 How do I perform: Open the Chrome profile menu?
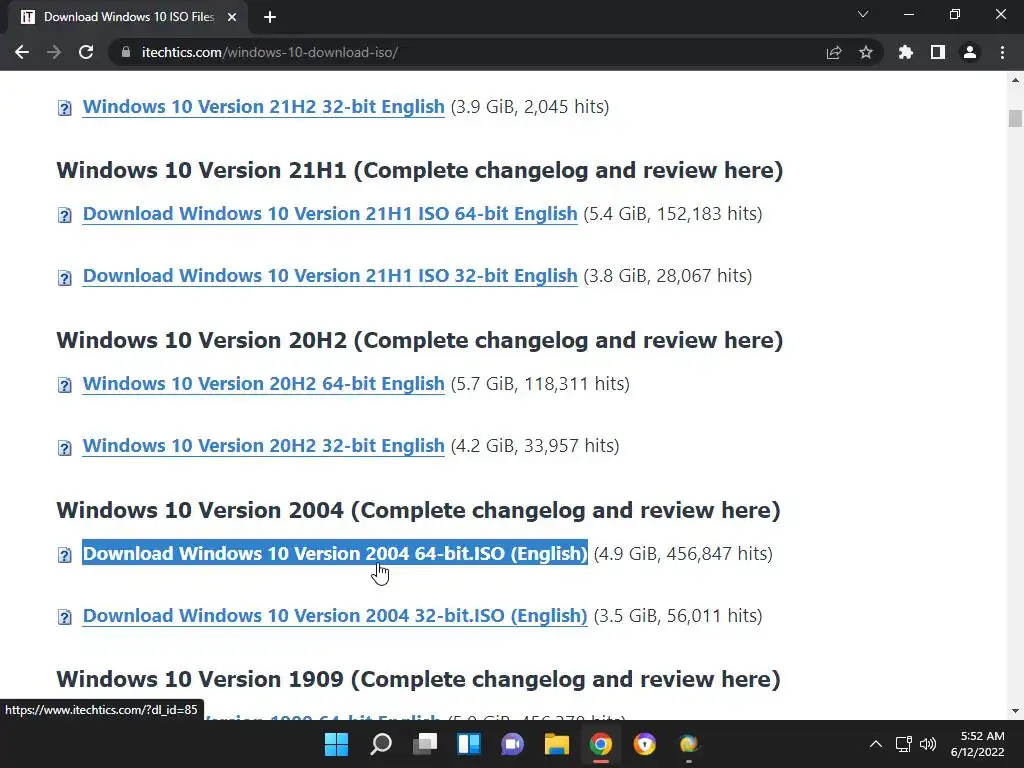tap(970, 52)
